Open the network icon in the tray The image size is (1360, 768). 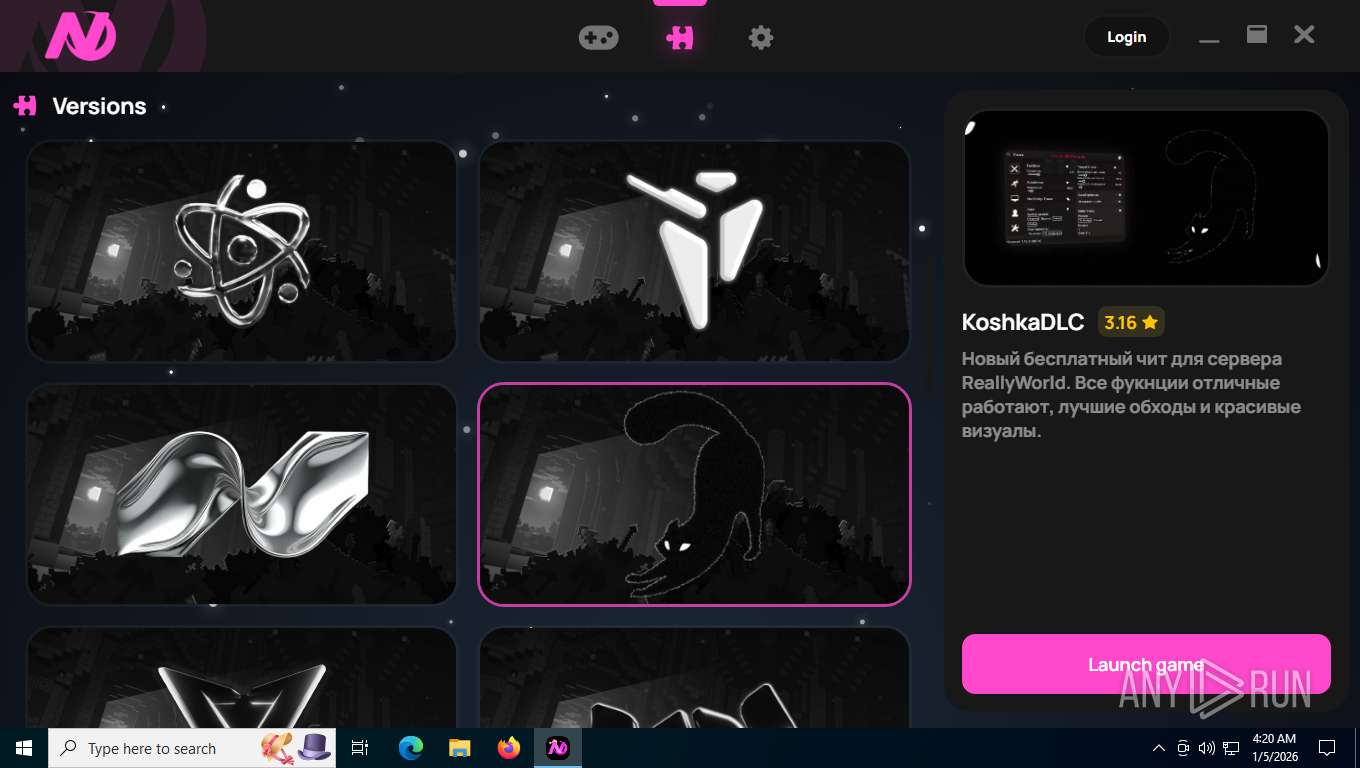(x=1231, y=748)
